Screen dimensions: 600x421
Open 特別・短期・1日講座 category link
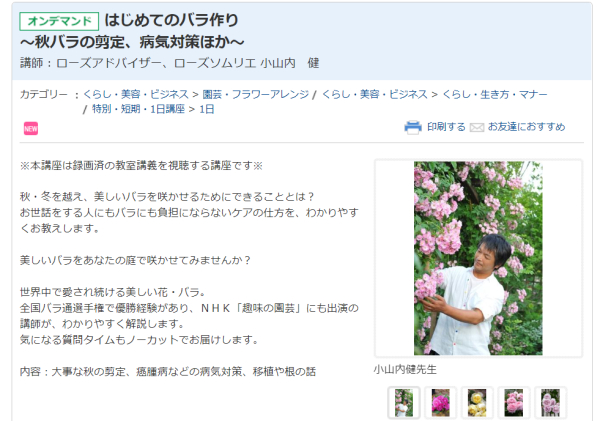pyautogui.click(x=138, y=109)
